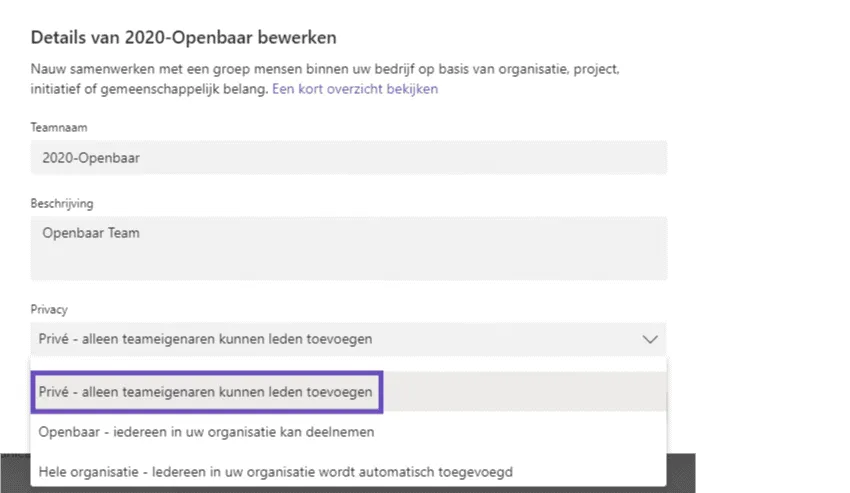This screenshot has width=850, height=493.
Task: Choose 'Openbaar - iedereen kan deelnemen' option
Action: coord(206,431)
